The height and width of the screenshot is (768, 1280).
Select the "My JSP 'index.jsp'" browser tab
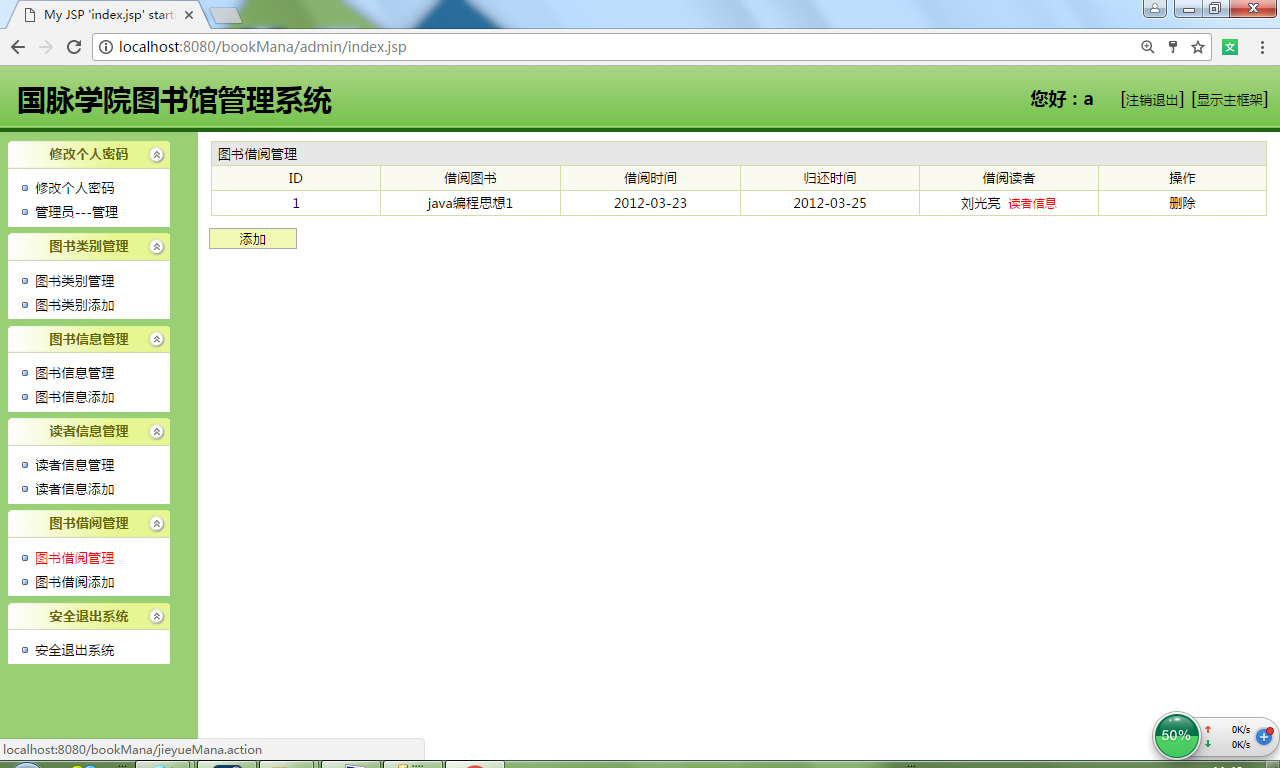pyautogui.click(x=90, y=15)
